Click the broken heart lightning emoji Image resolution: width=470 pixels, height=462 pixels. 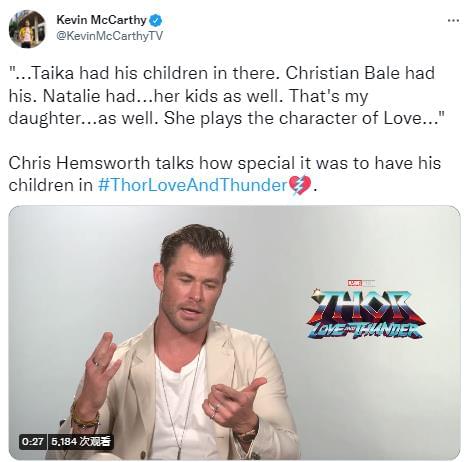[x=300, y=185]
